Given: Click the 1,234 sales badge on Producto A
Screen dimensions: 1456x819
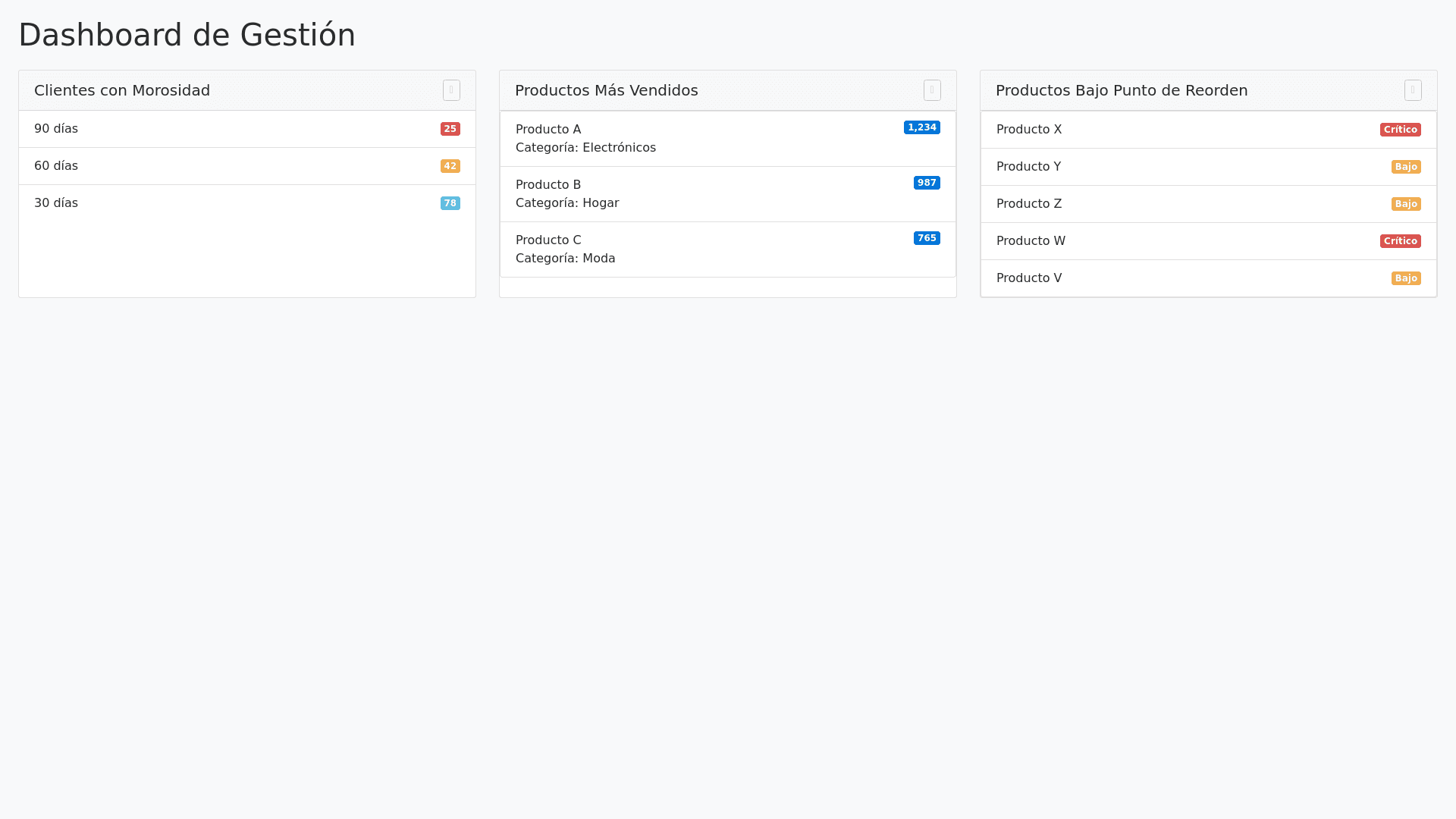Looking at the screenshot, I should click(x=921, y=127).
